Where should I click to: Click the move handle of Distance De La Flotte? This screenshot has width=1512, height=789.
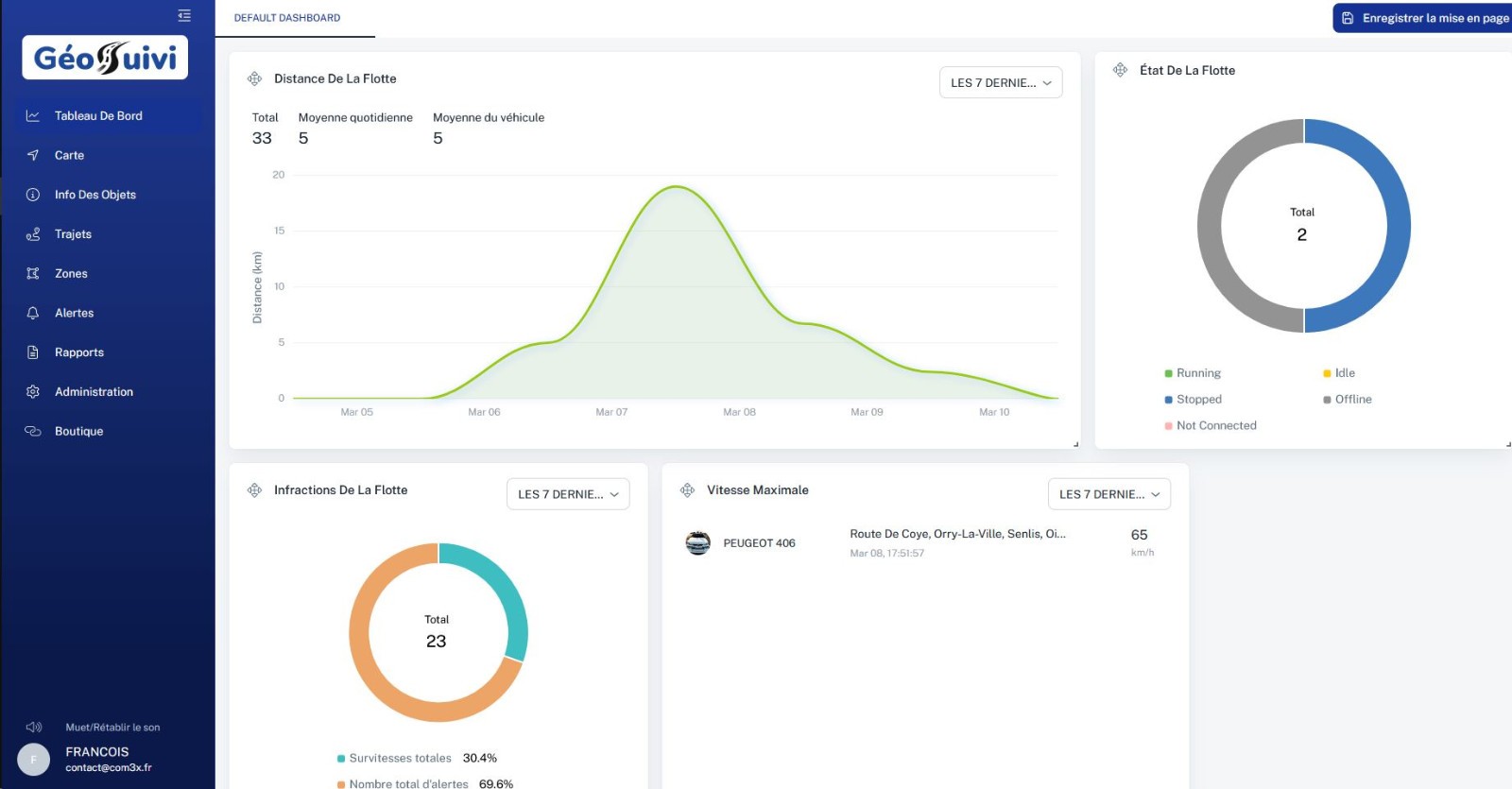254,78
